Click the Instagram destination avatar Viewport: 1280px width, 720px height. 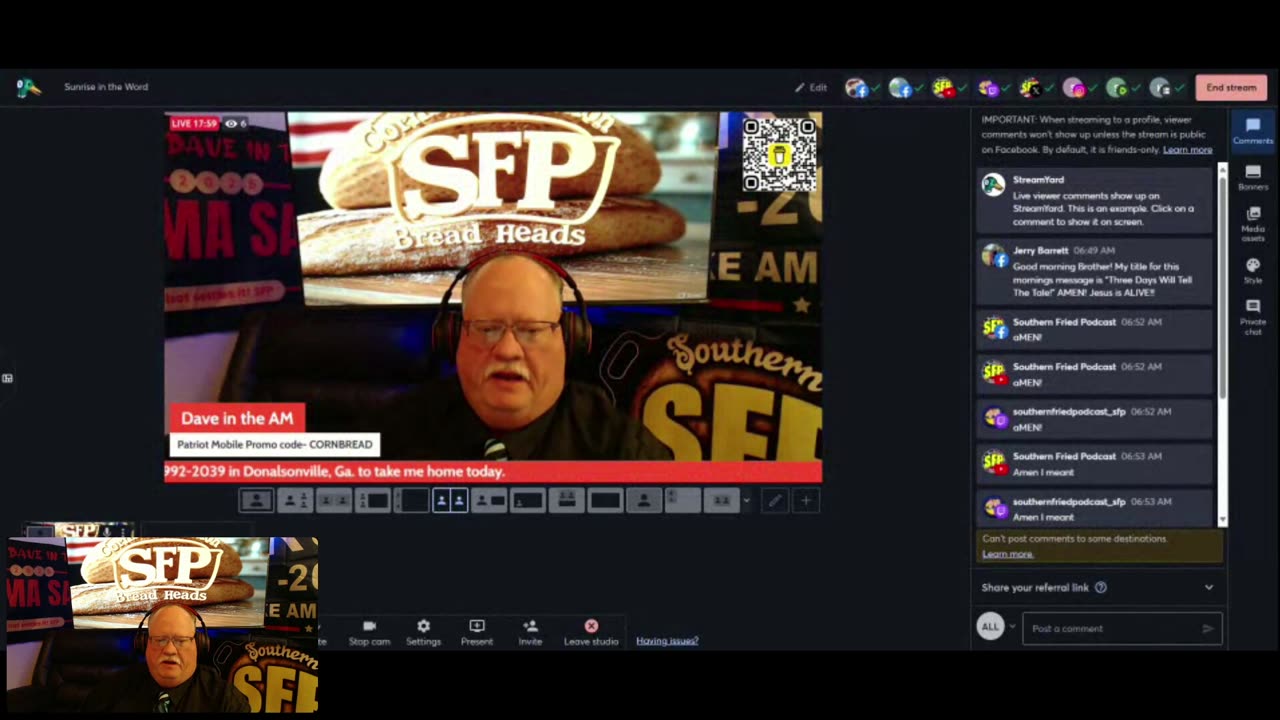click(1073, 88)
